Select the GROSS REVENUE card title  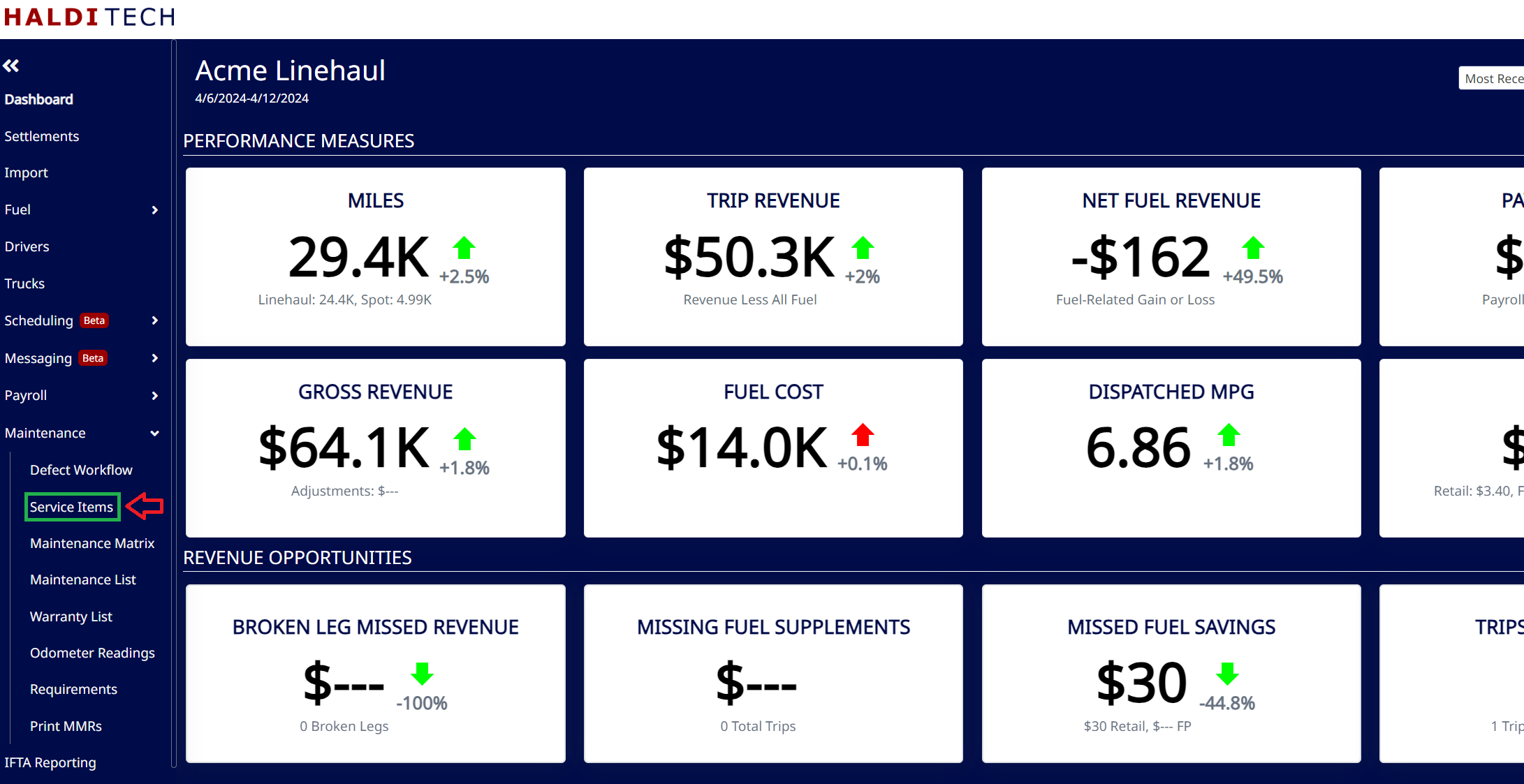tap(376, 392)
